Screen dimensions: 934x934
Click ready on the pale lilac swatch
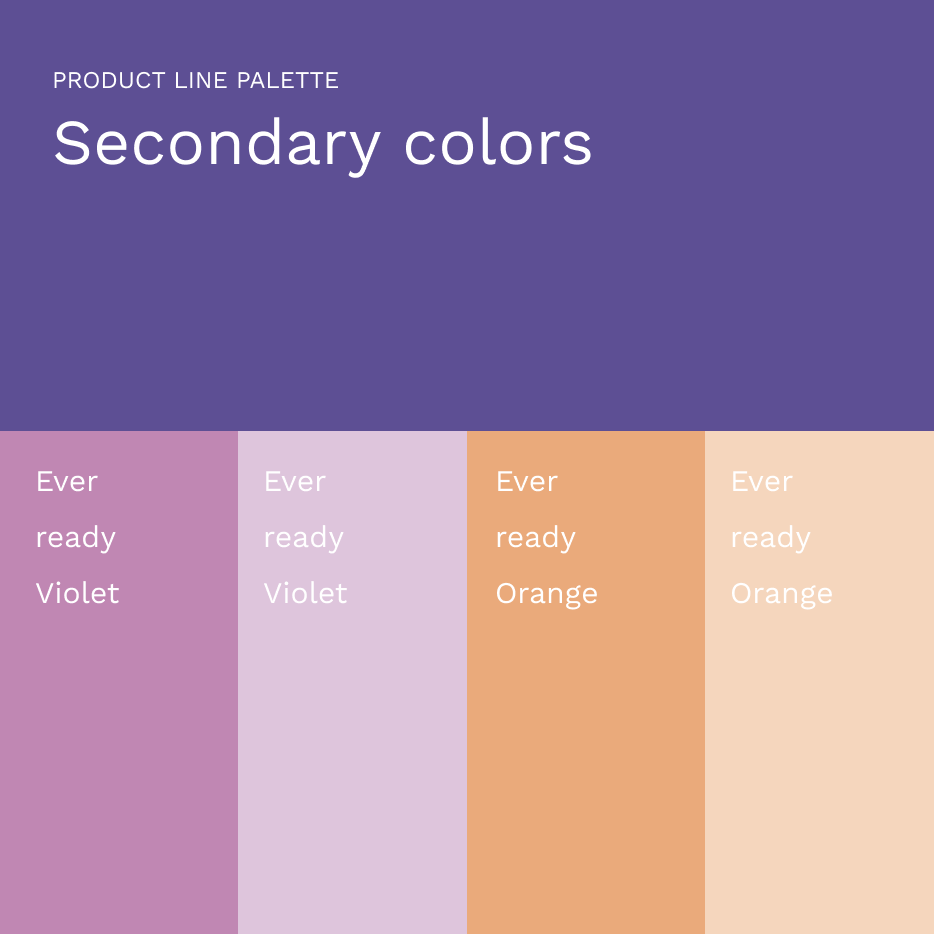point(304,538)
